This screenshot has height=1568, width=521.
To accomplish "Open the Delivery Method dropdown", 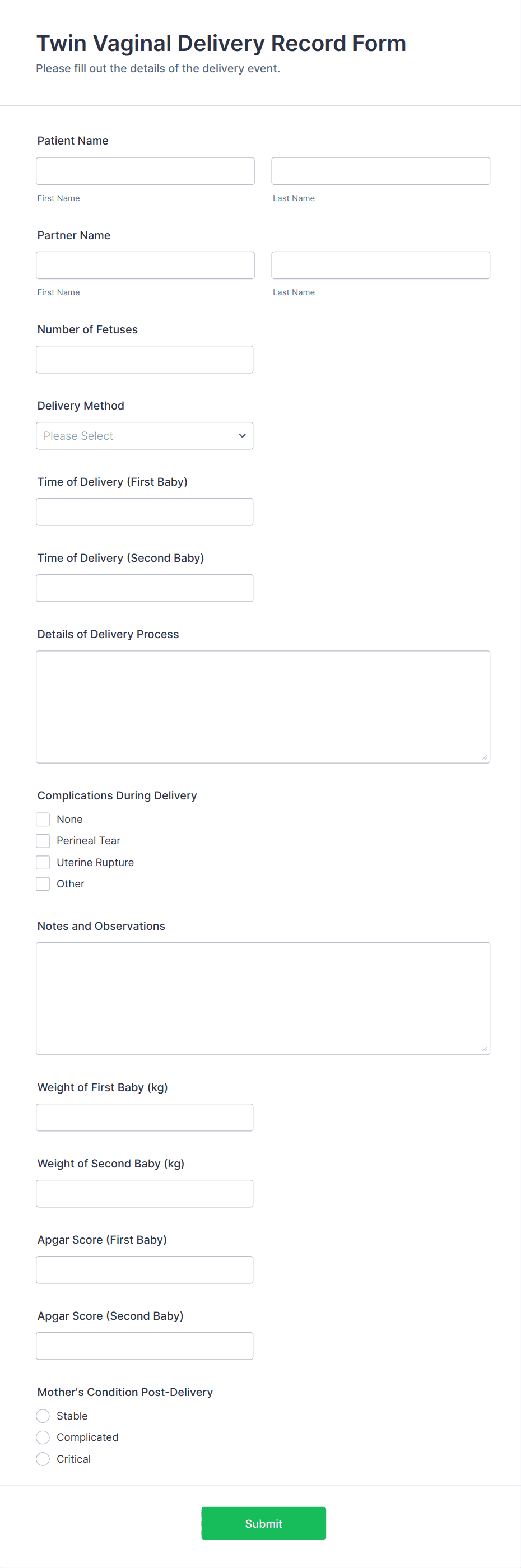I will pyautogui.click(x=144, y=436).
